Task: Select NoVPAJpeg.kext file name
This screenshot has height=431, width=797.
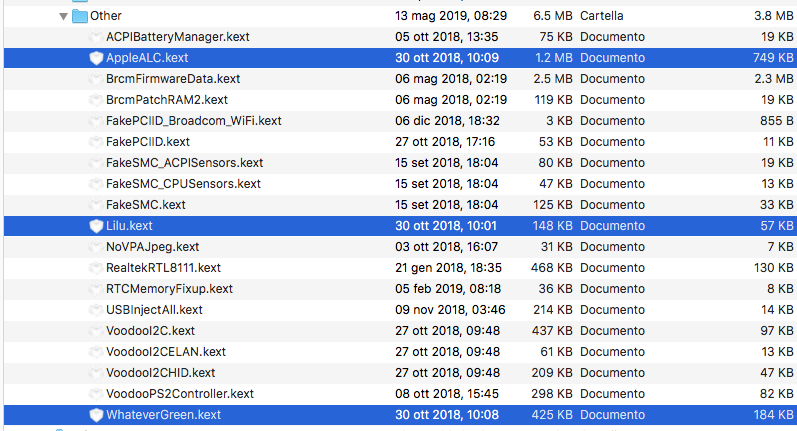Action: tap(152, 247)
